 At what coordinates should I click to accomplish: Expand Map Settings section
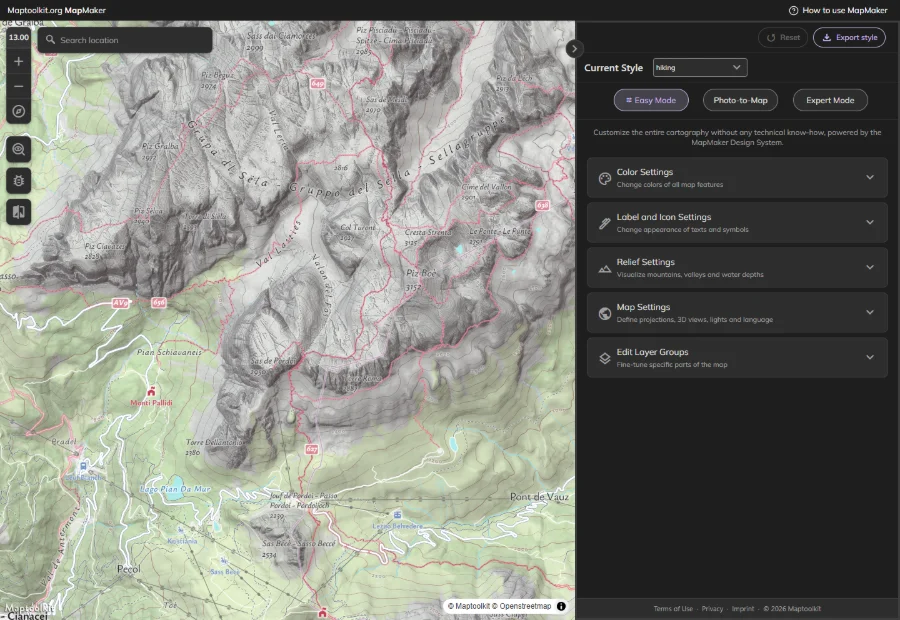(x=737, y=313)
